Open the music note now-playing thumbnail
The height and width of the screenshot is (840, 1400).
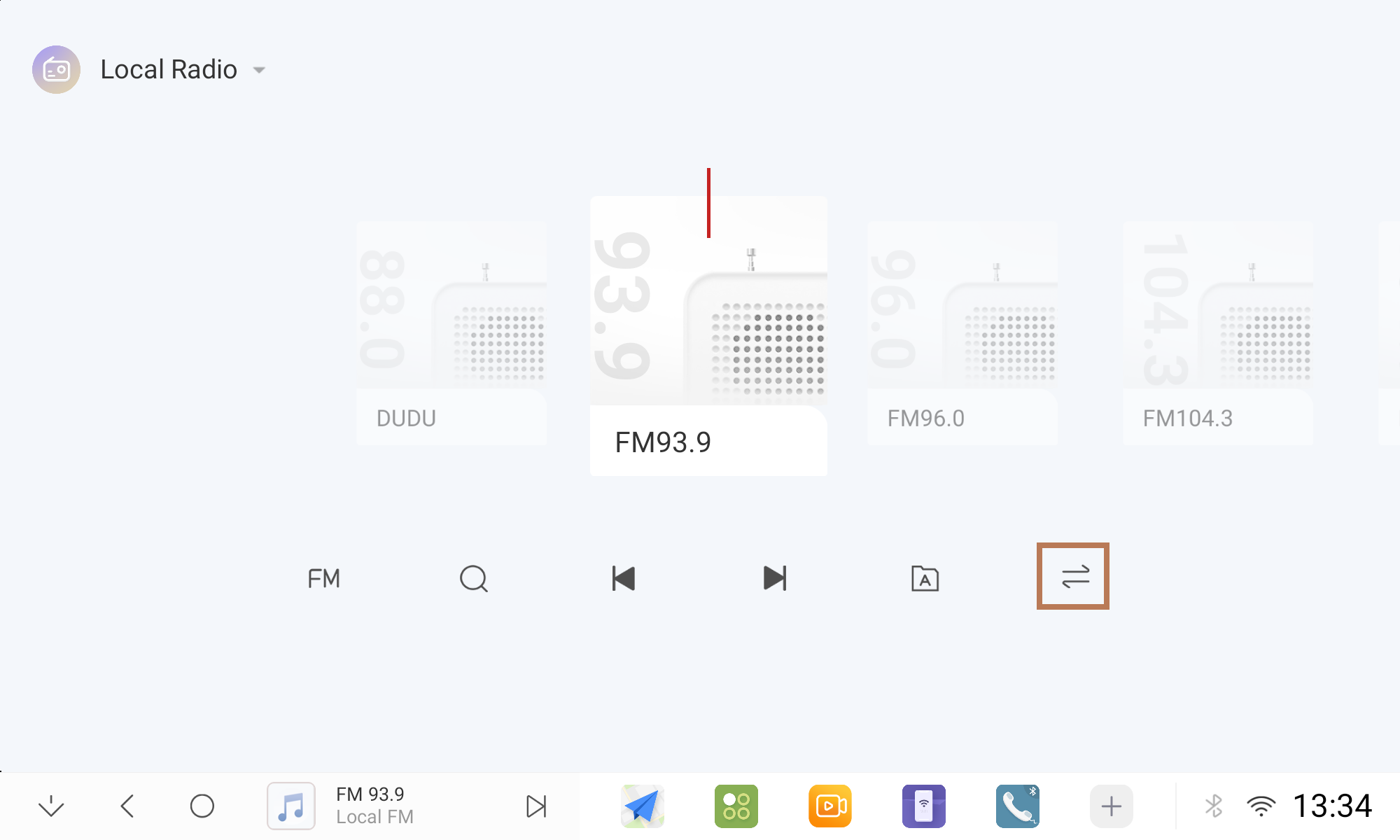pyautogui.click(x=291, y=806)
